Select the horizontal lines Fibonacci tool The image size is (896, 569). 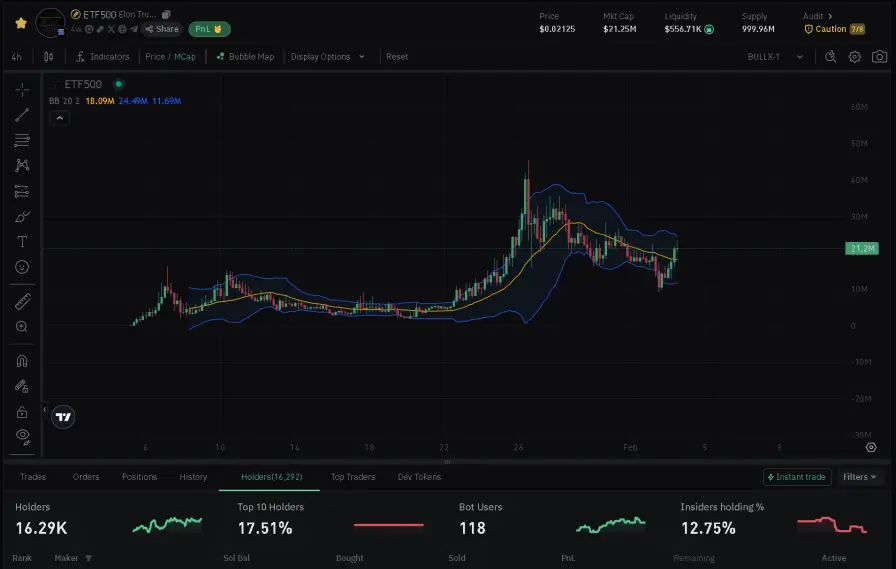click(x=22, y=140)
